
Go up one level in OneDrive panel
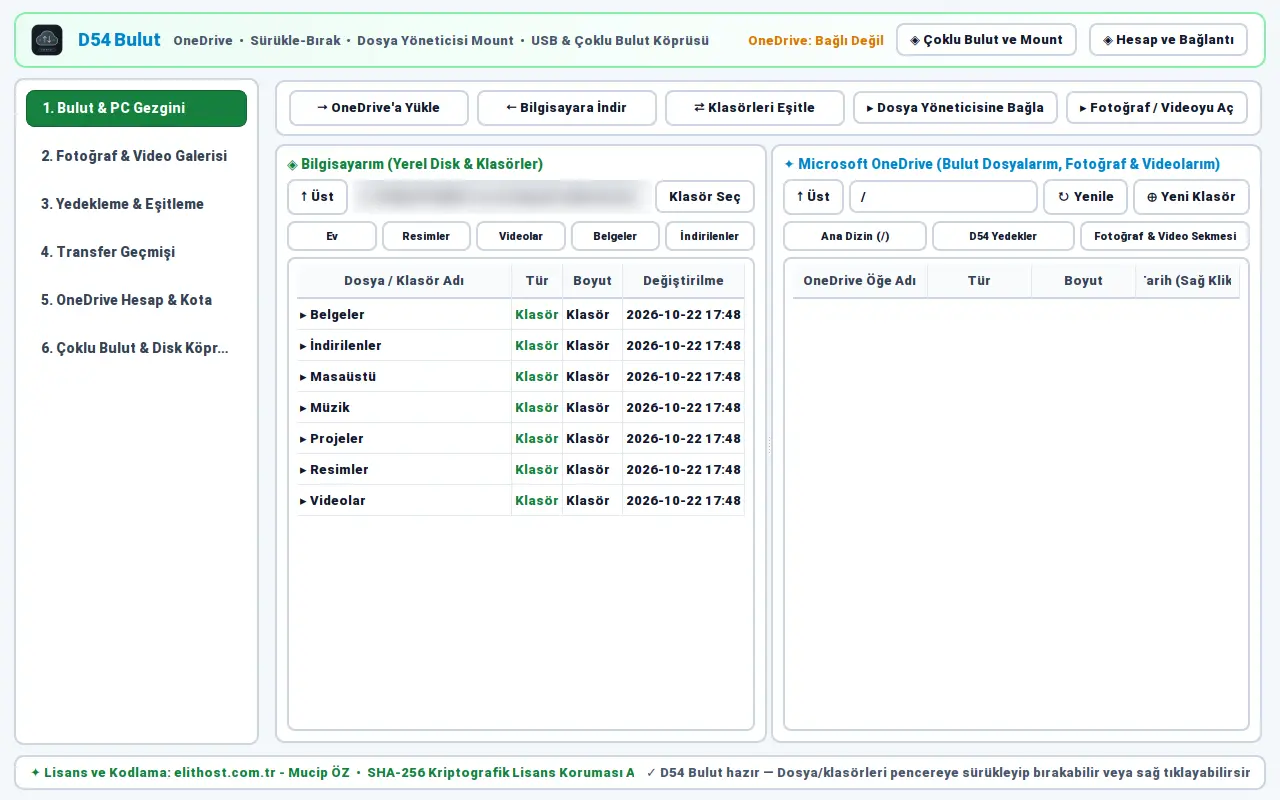(x=813, y=197)
